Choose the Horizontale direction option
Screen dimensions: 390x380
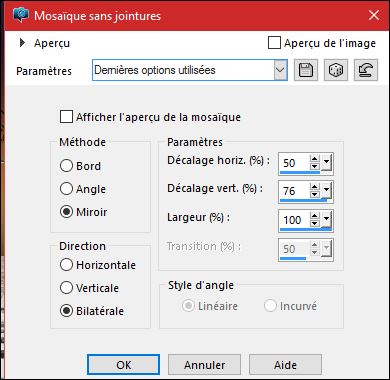66,265
